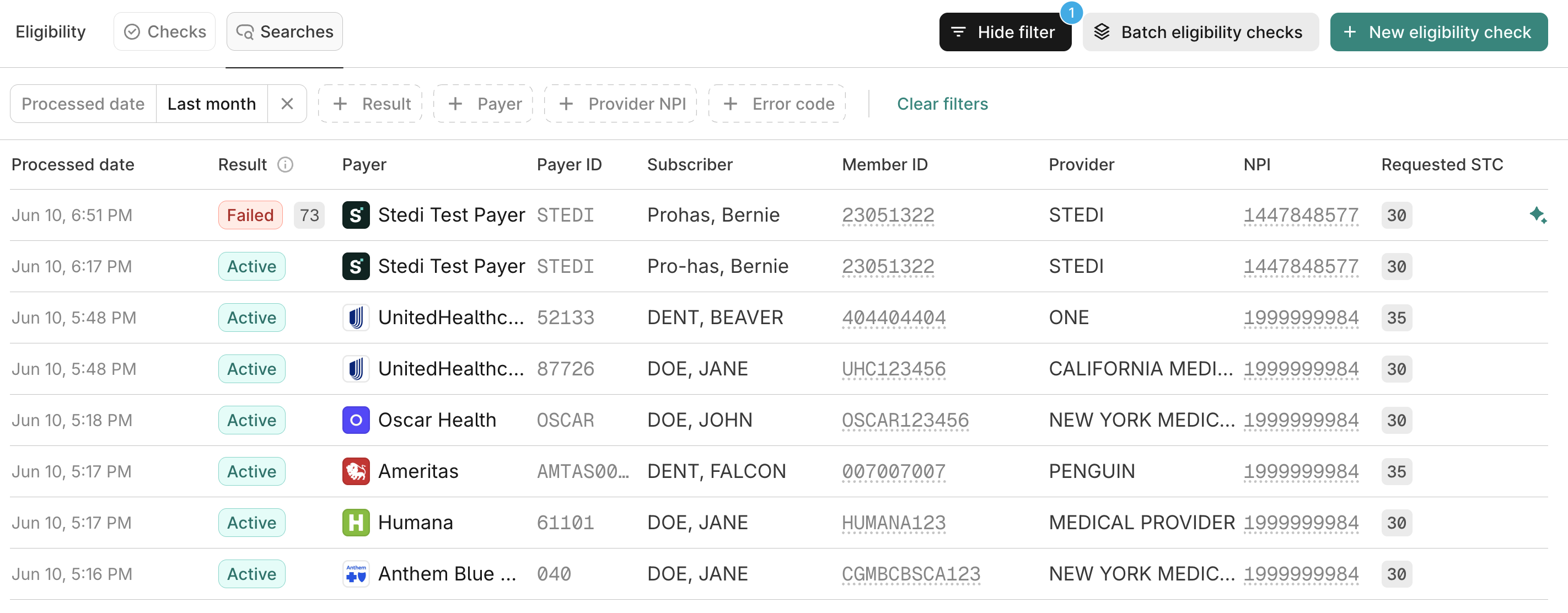Open the Searches tab
Viewport: 1568px width, 613px height.
(284, 31)
